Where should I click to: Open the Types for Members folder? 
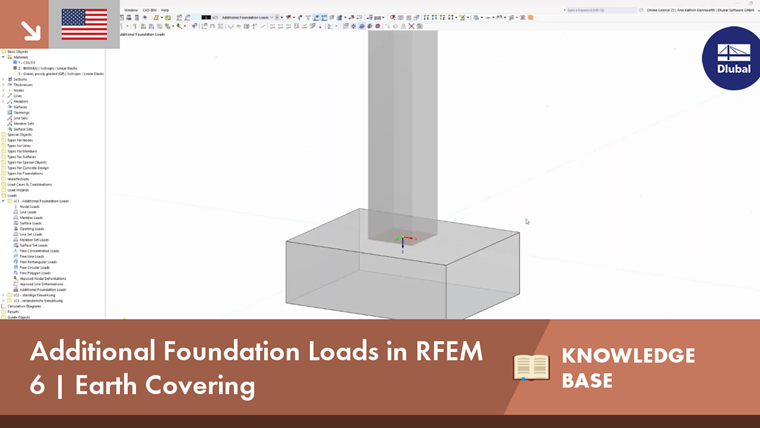click(x=22, y=151)
